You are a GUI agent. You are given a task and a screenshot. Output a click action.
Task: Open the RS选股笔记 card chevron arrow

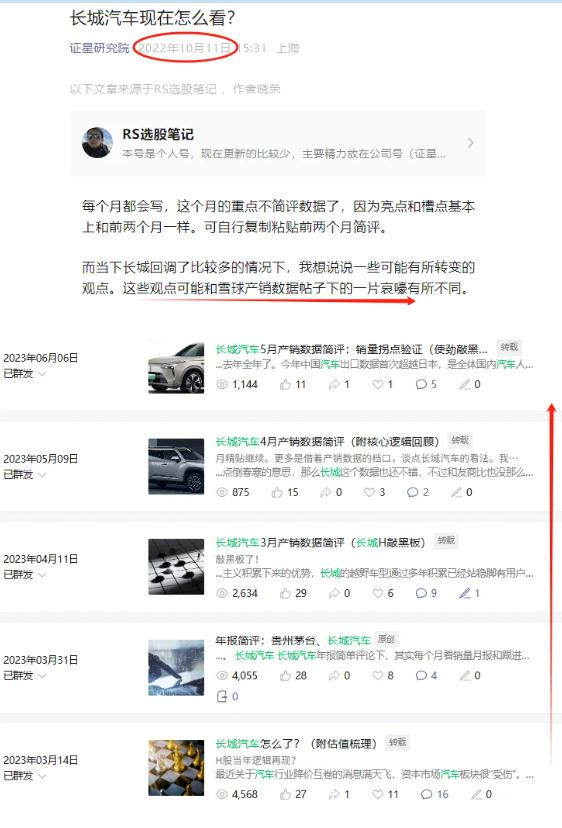point(470,143)
